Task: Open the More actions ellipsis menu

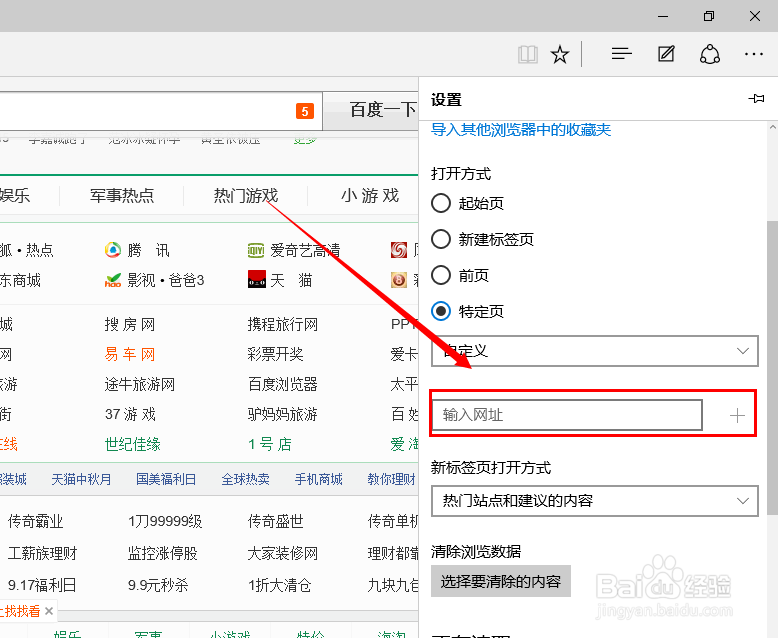Action: pyautogui.click(x=754, y=54)
